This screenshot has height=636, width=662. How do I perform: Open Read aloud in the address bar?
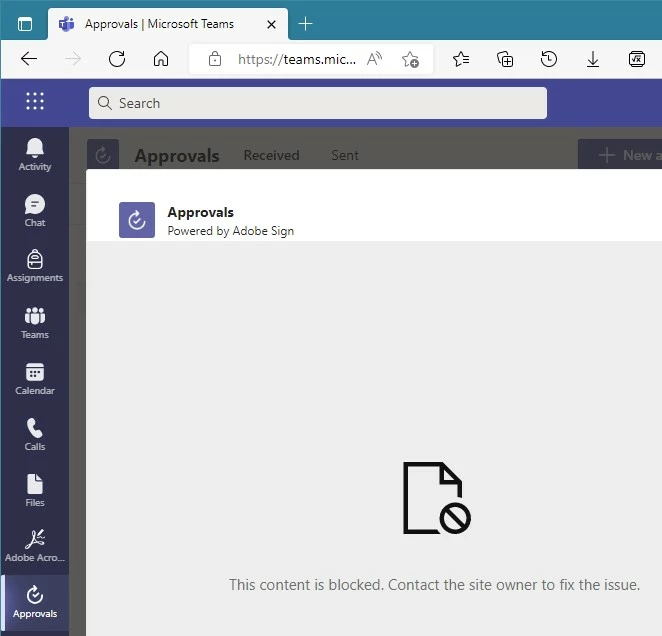[374, 59]
